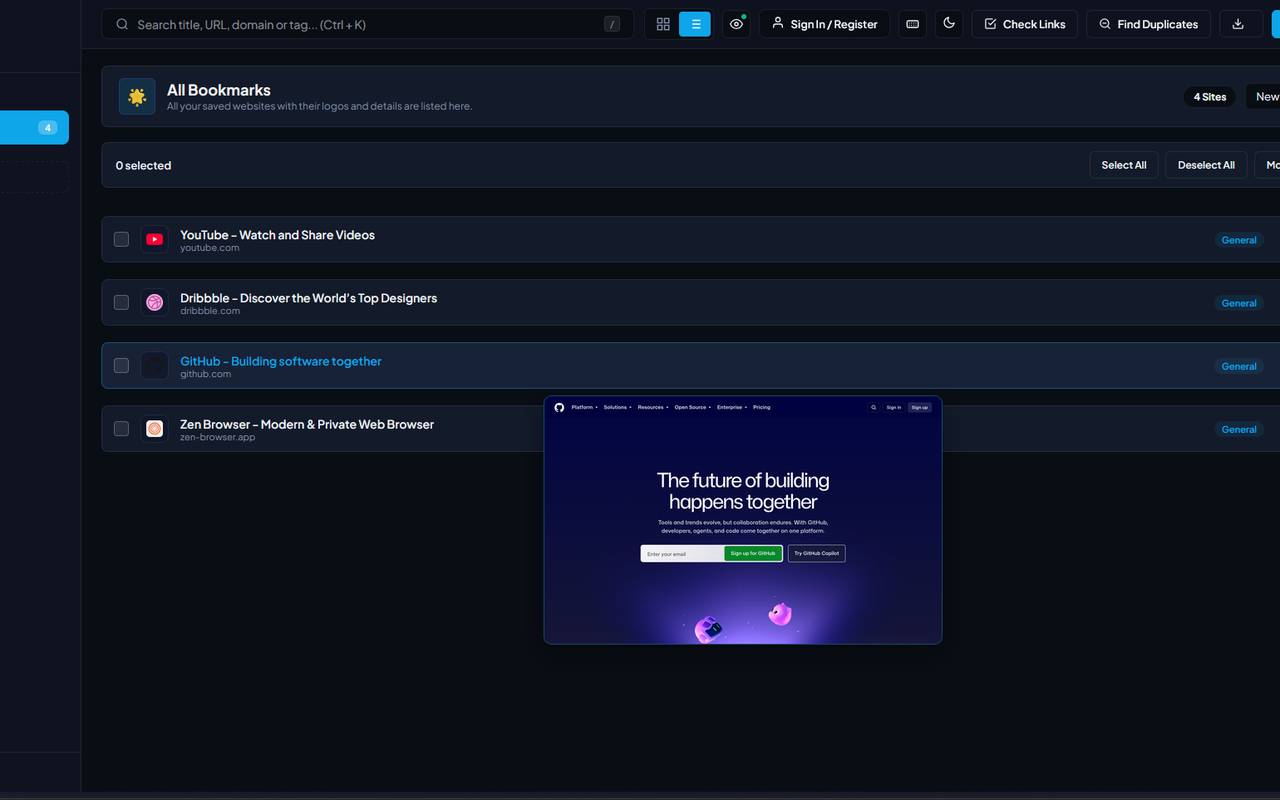Click the General tag on YouTube row
Viewport: 1280px width, 800px height.
(1239, 240)
